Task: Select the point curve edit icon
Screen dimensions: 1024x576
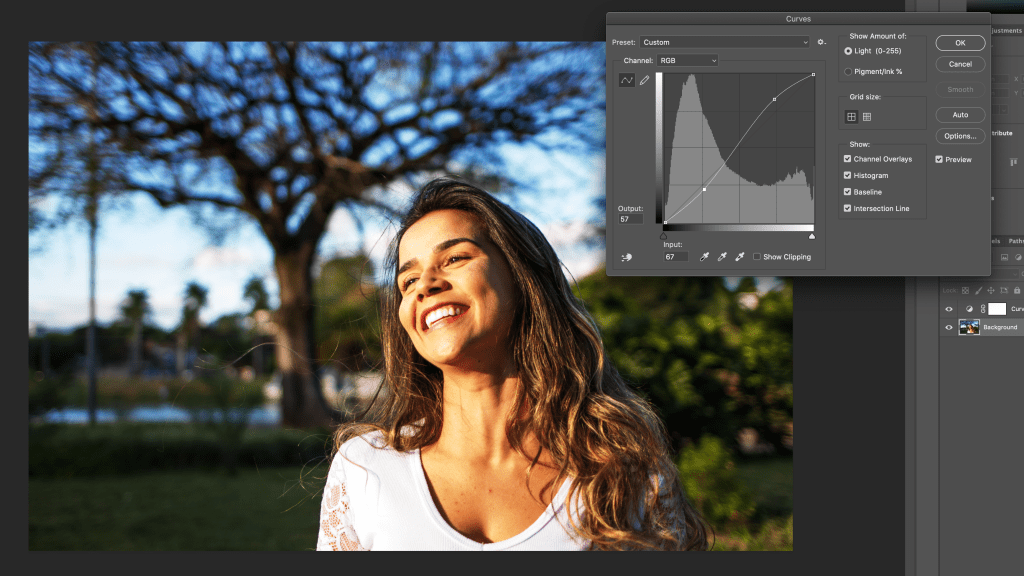Action: coord(625,80)
